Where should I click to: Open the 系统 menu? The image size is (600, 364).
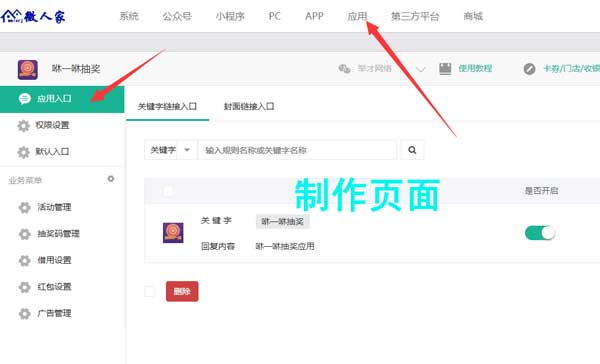click(x=129, y=16)
